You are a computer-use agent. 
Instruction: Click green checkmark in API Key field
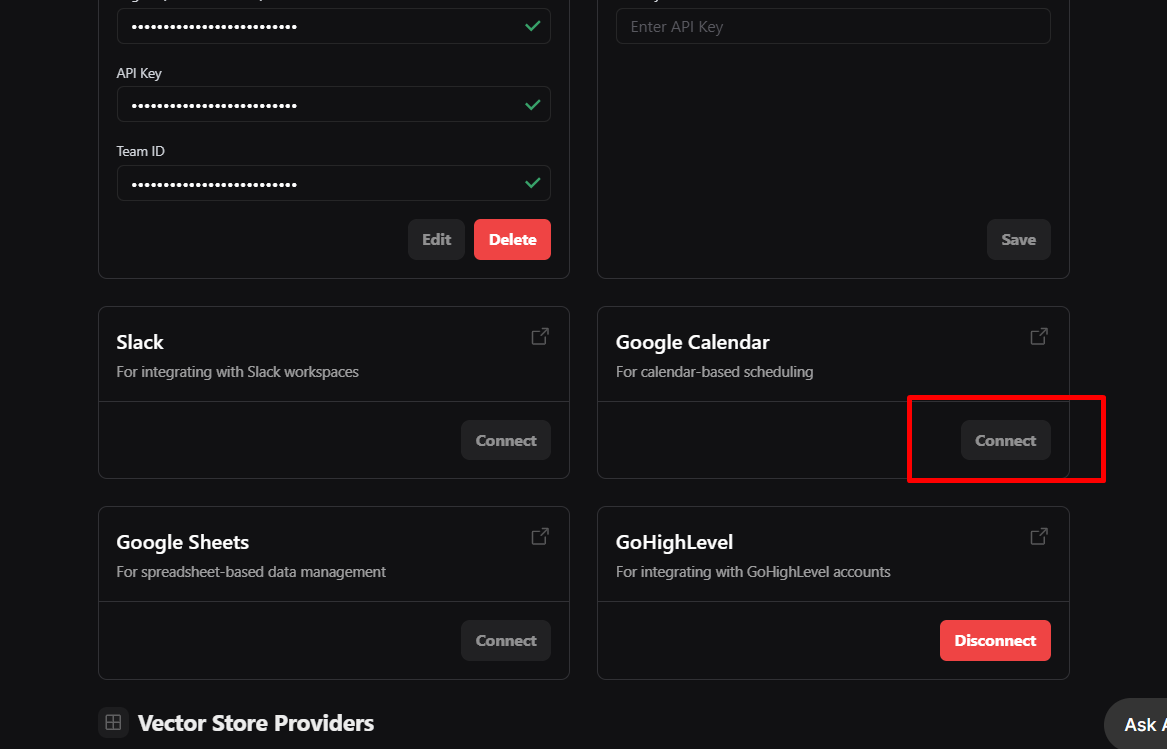[x=532, y=105]
